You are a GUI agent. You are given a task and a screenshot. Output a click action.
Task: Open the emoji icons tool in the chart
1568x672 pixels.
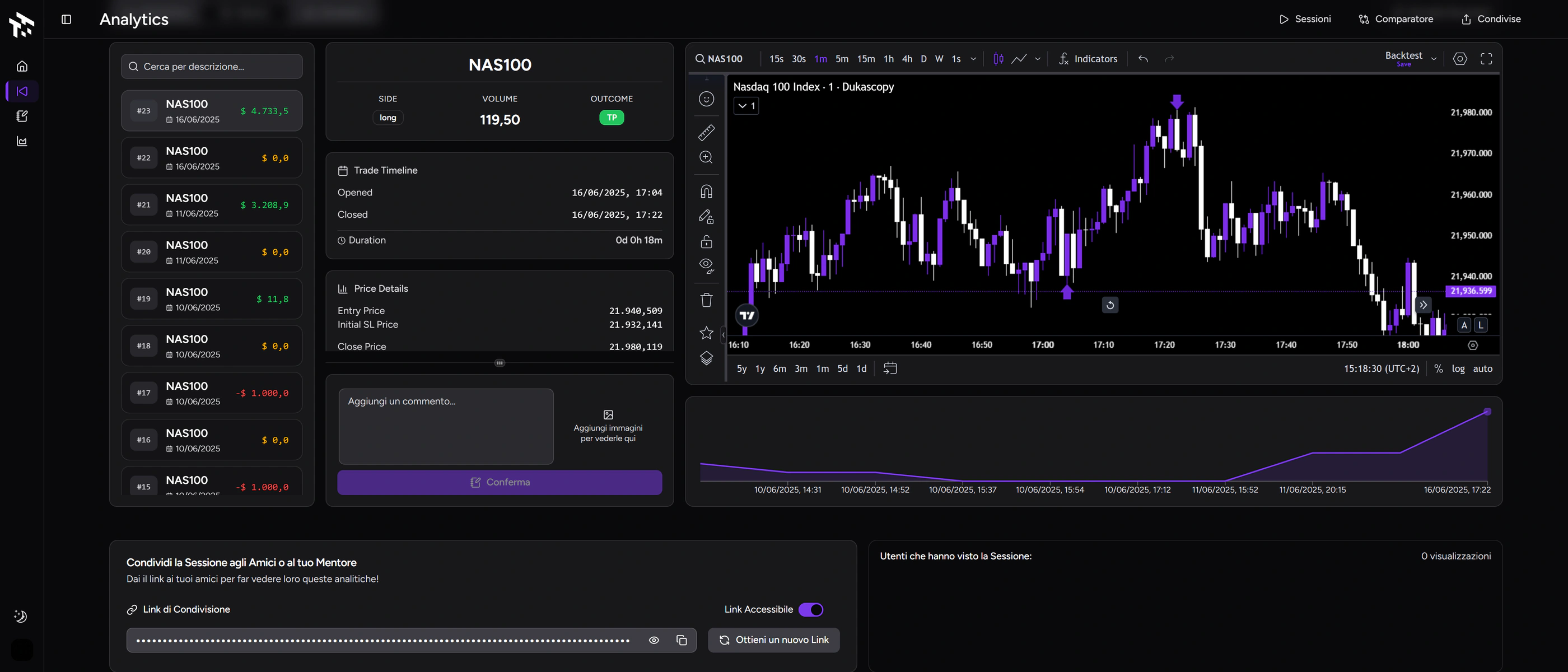(706, 99)
